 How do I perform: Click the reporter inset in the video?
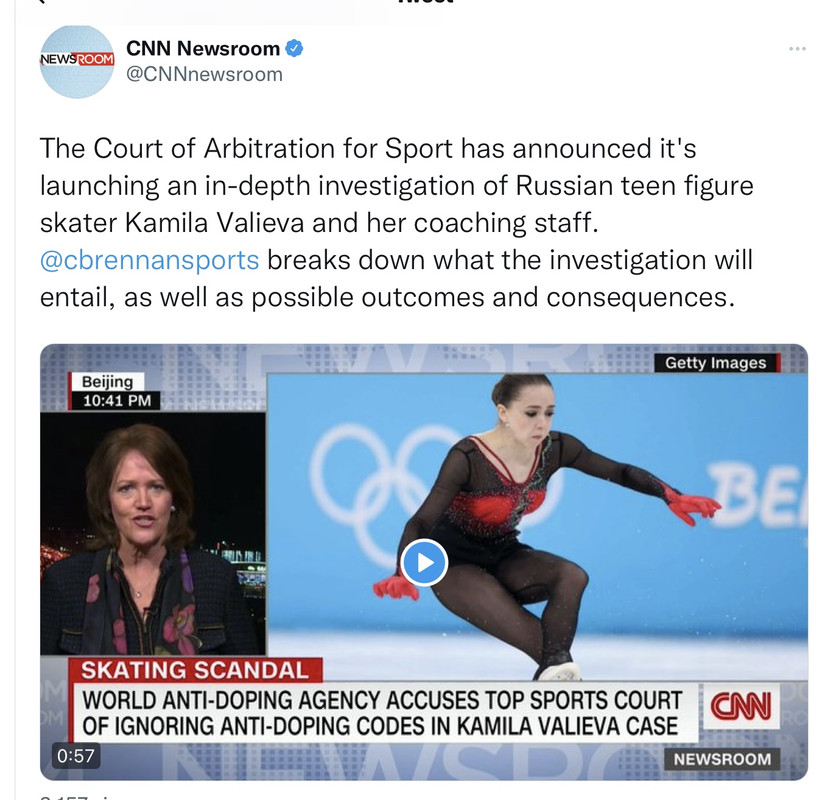[153, 533]
